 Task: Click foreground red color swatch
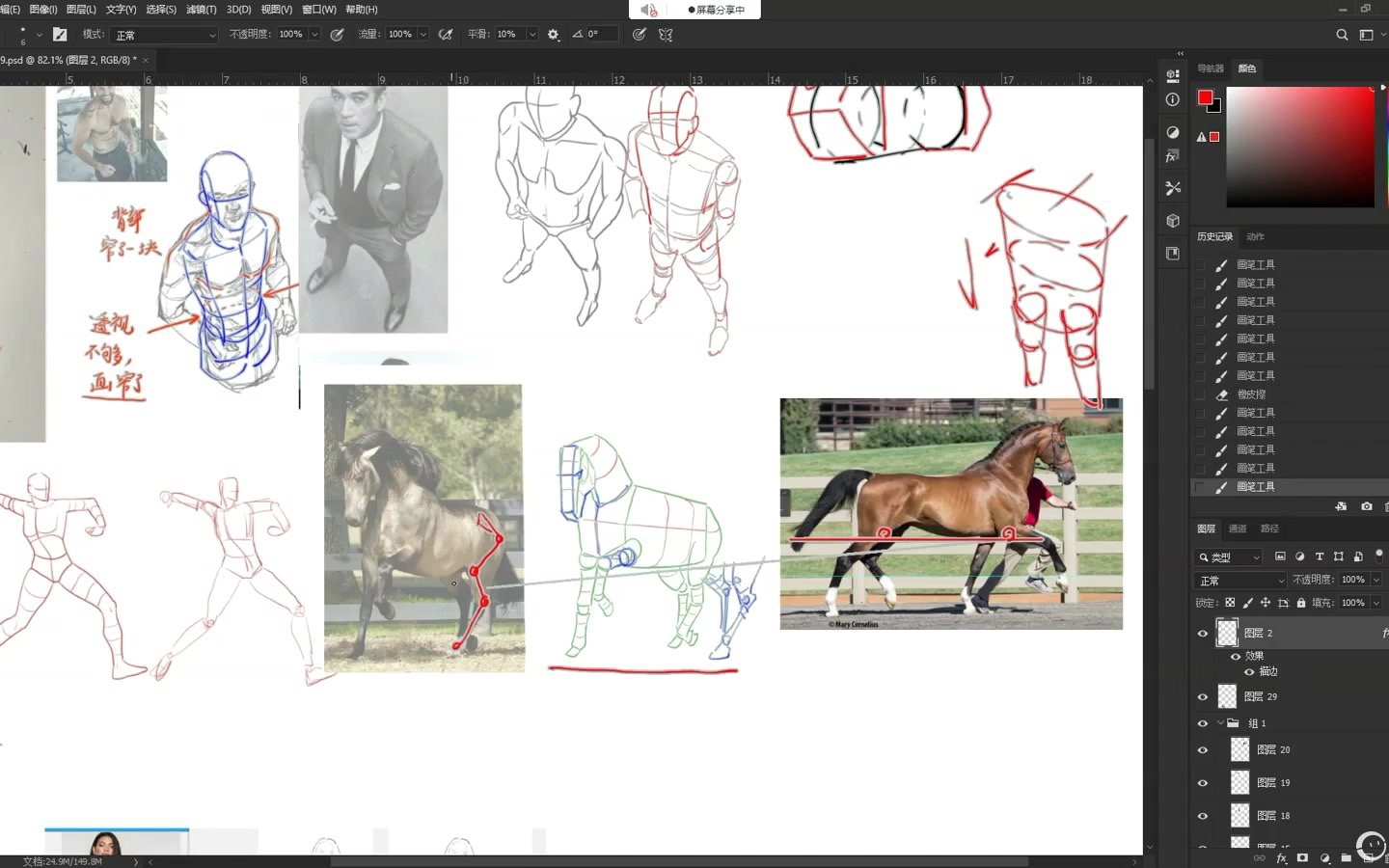[1205, 97]
